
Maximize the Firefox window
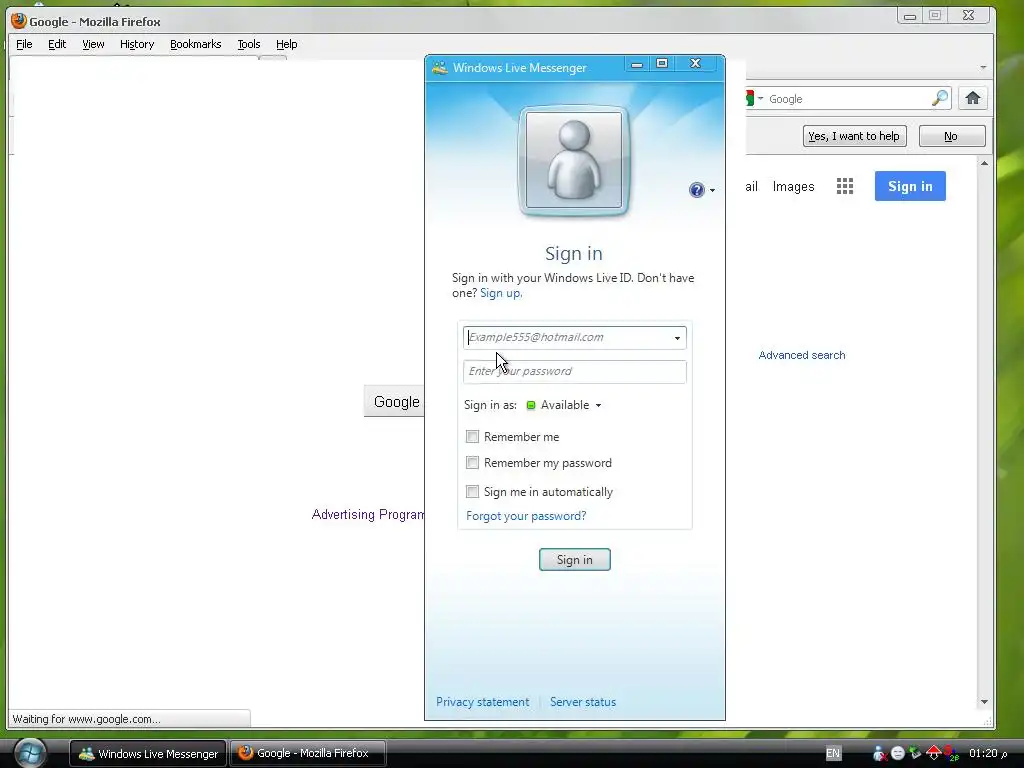(935, 16)
